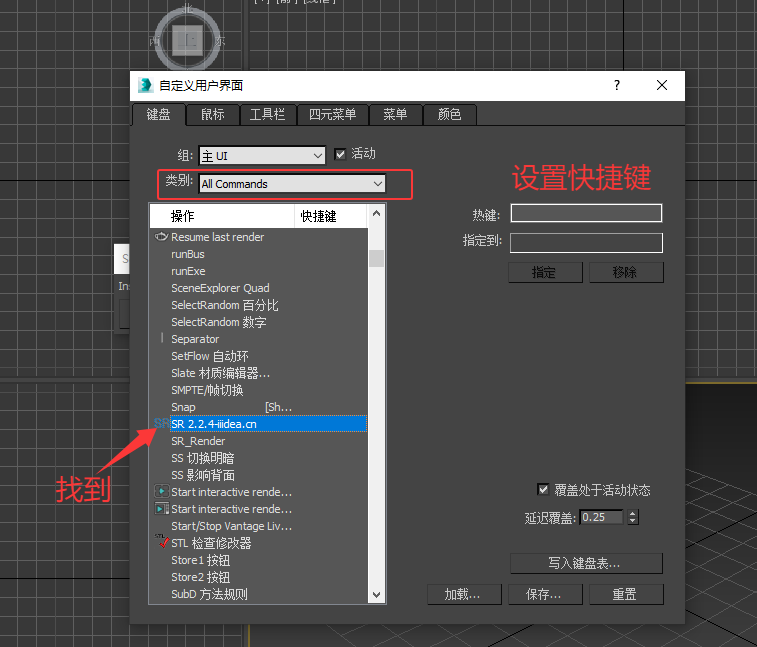
Task: Switch to the 鼠标 tab
Action: tap(212, 114)
